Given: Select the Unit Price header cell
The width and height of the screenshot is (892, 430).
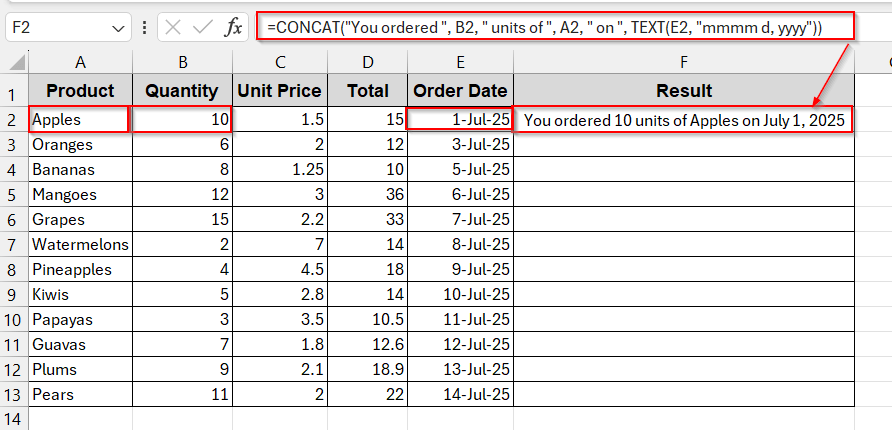Looking at the screenshot, I should pos(279,91).
